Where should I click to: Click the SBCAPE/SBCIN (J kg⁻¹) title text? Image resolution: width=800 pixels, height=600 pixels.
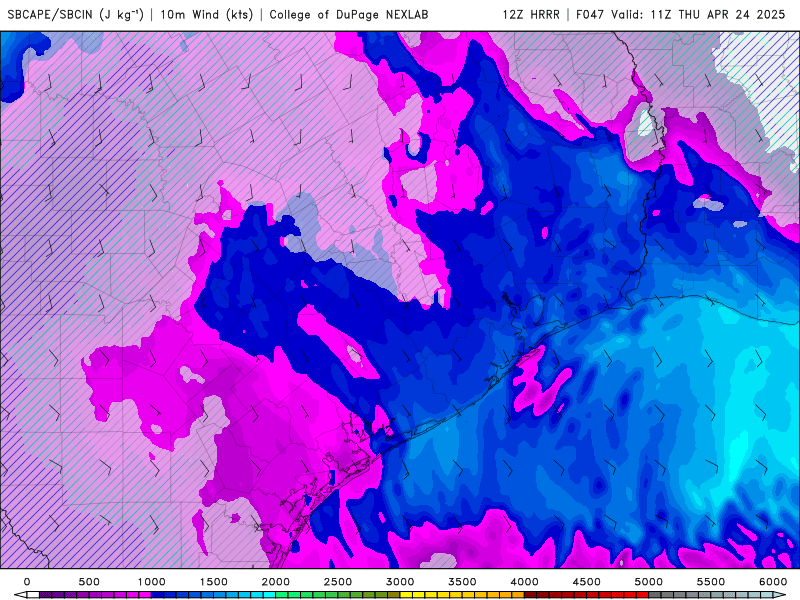tap(75, 14)
